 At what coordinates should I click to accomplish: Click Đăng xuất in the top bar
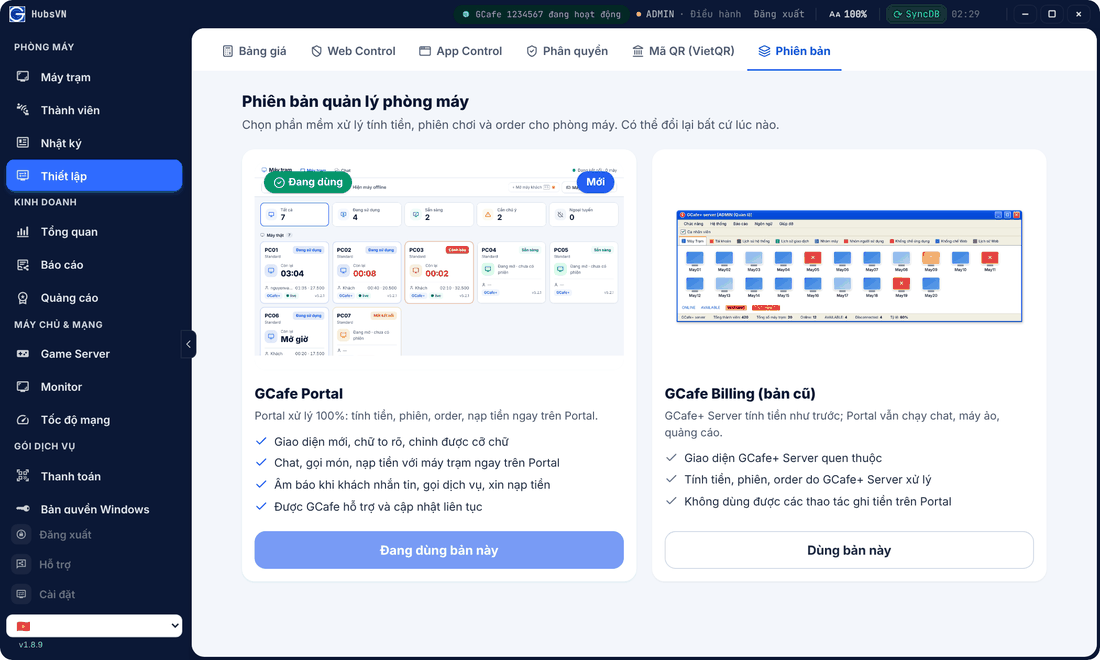[779, 14]
